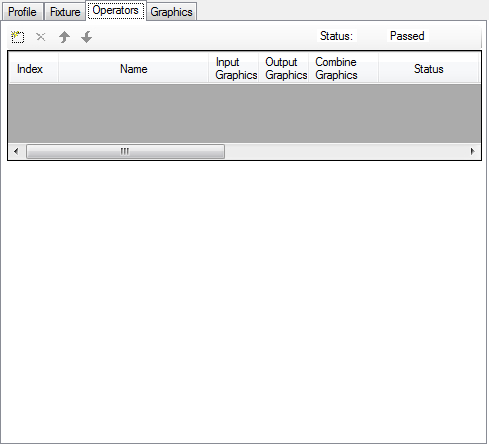Click the Status: label in the toolbar
This screenshot has width=489, height=445.
(x=336, y=36)
